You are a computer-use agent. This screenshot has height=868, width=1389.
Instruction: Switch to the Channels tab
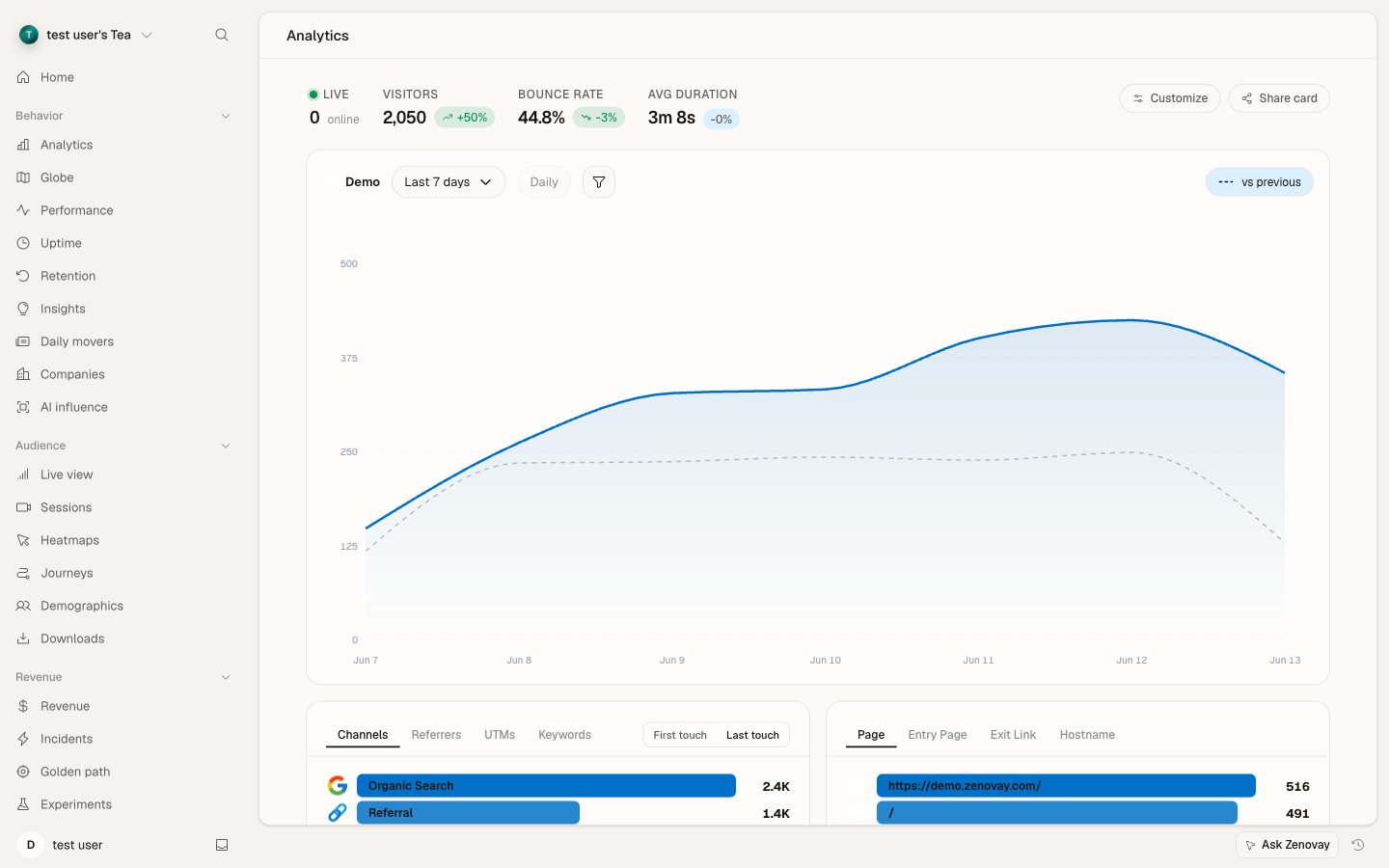click(x=363, y=735)
